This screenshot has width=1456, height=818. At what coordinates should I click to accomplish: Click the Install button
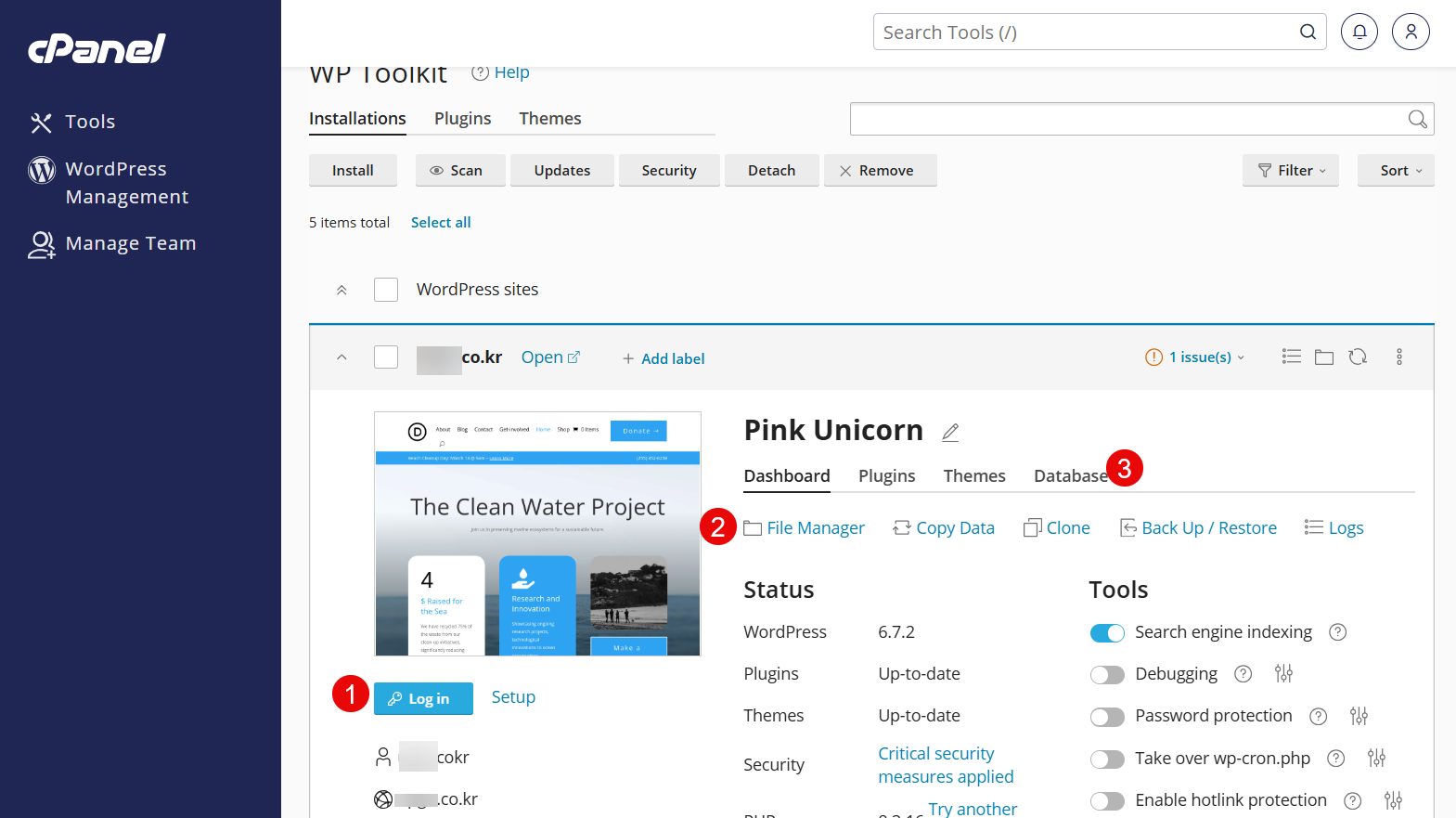(x=353, y=171)
